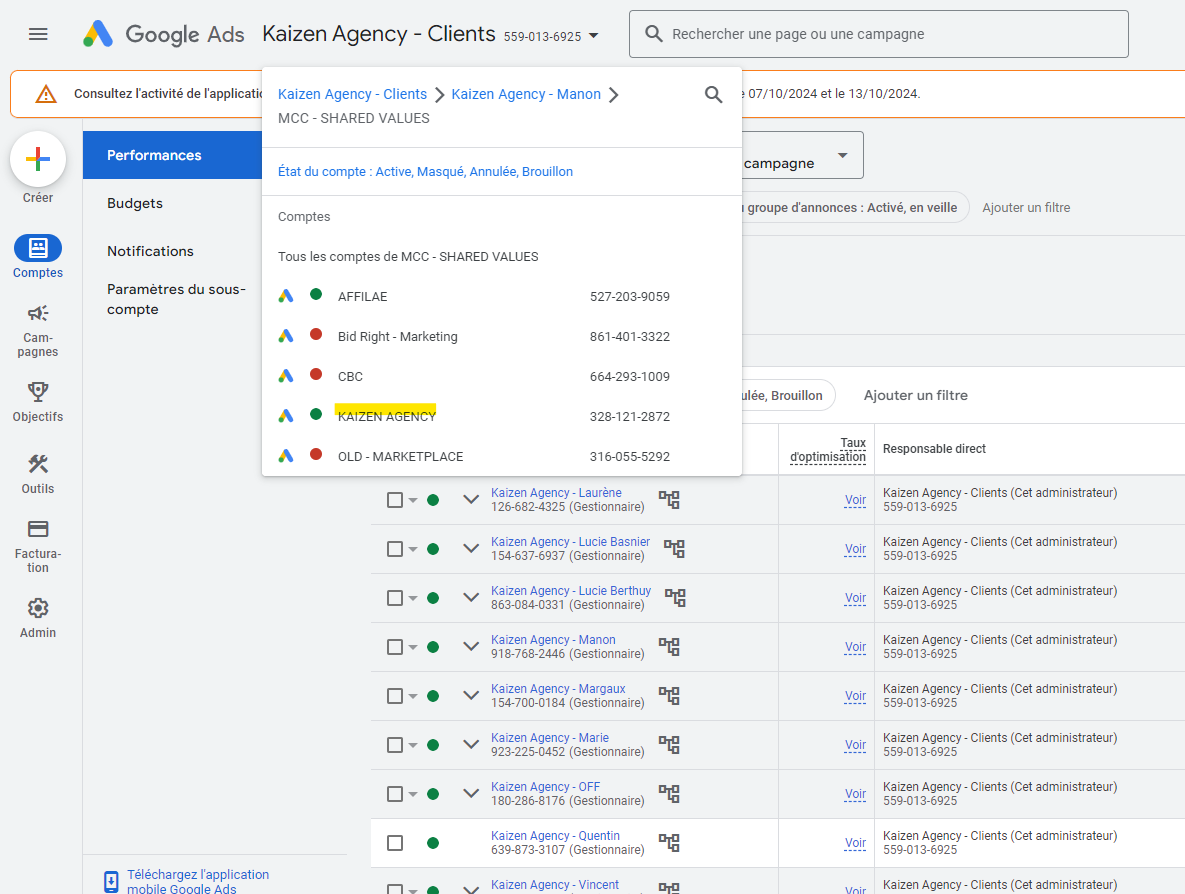The width and height of the screenshot is (1185, 894).
Task: Click the mobile app download icon
Action: pyautogui.click(x=111, y=881)
